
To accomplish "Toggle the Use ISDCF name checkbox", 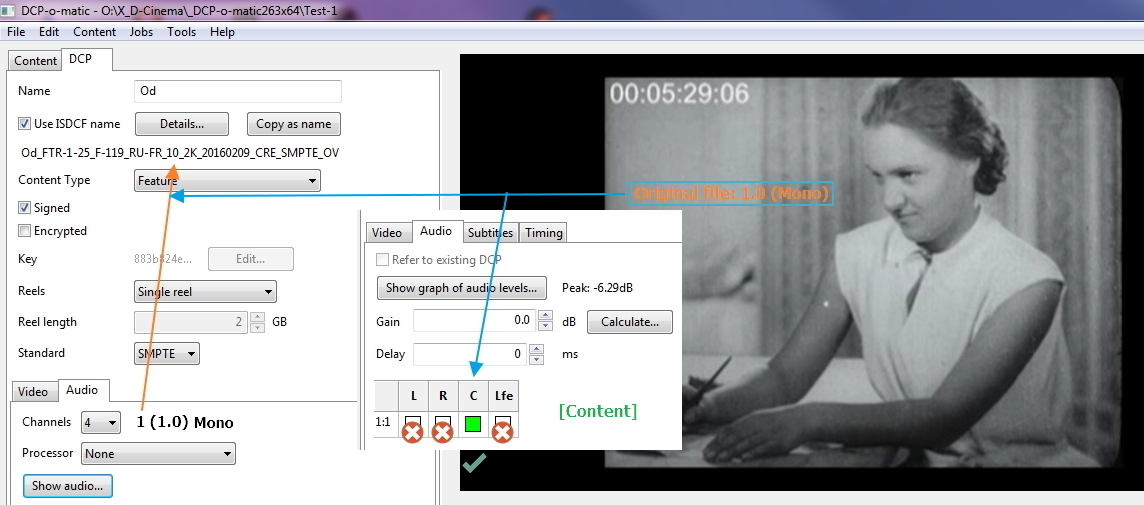I will [25, 124].
